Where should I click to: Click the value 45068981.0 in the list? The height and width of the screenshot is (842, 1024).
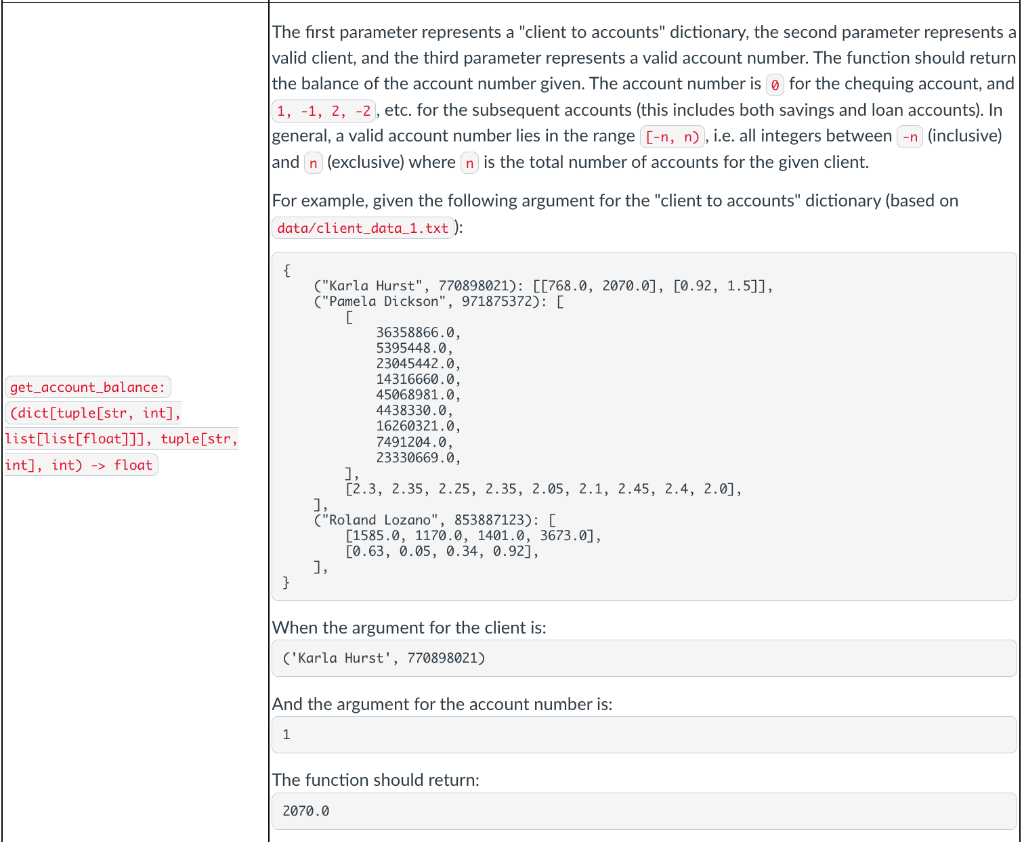(418, 395)
